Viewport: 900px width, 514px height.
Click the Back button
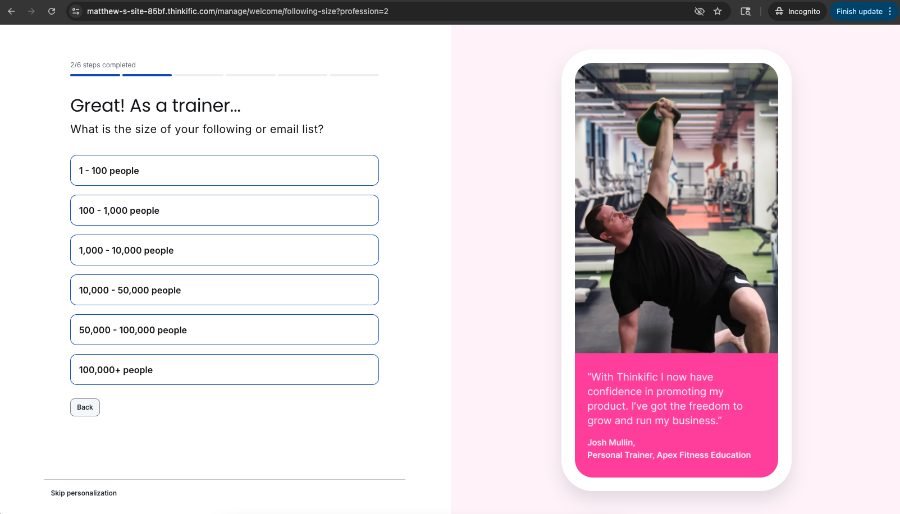(x=85, y=407)
